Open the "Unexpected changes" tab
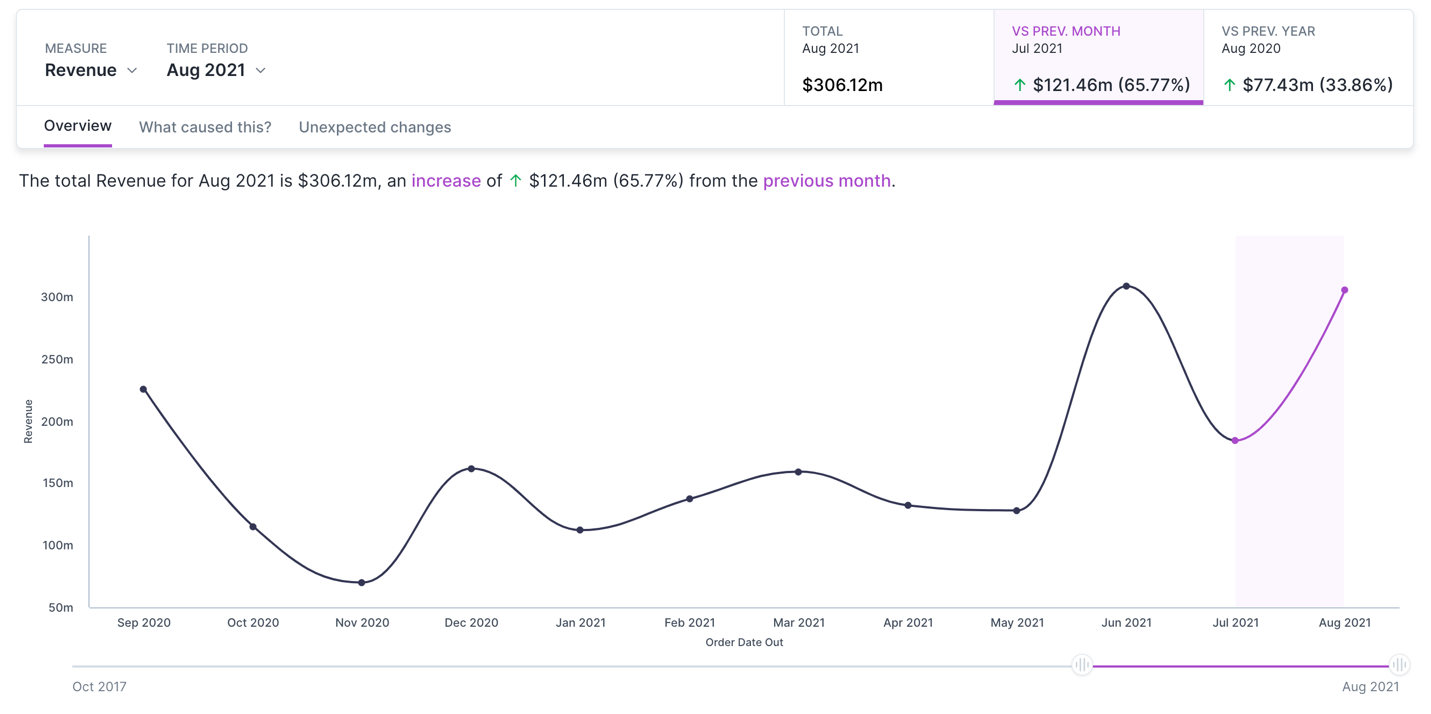This screenshot has height=714, width=1431. pyautogui.click(x=375, y=127)
